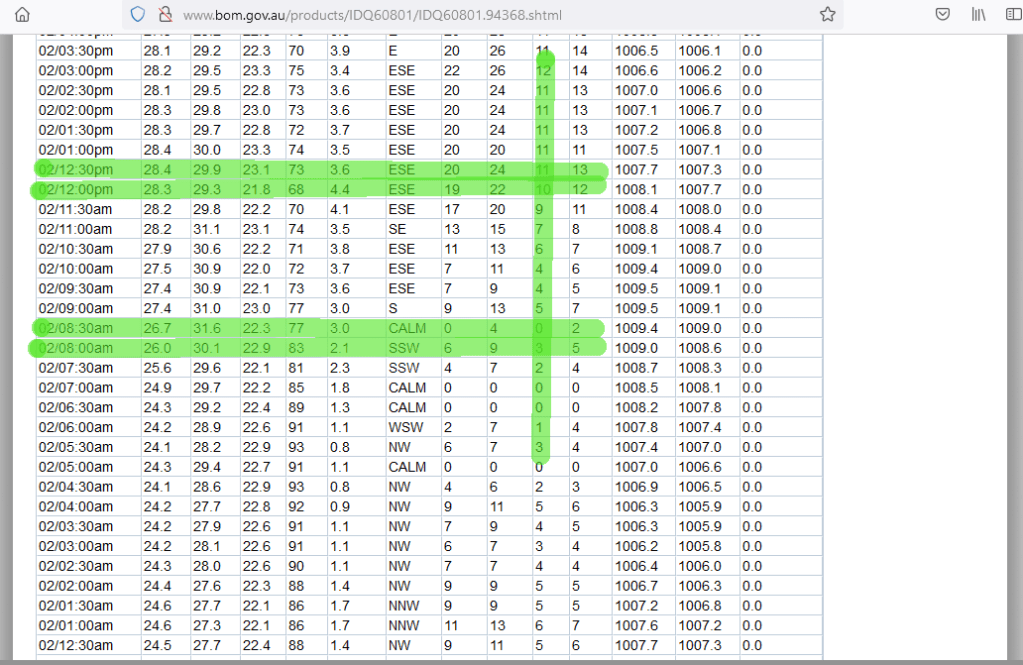Click the highlighted 02/08:30am timestamp cell
The height and width of the screenshot is (665, 1023).
tap(76, 328)
